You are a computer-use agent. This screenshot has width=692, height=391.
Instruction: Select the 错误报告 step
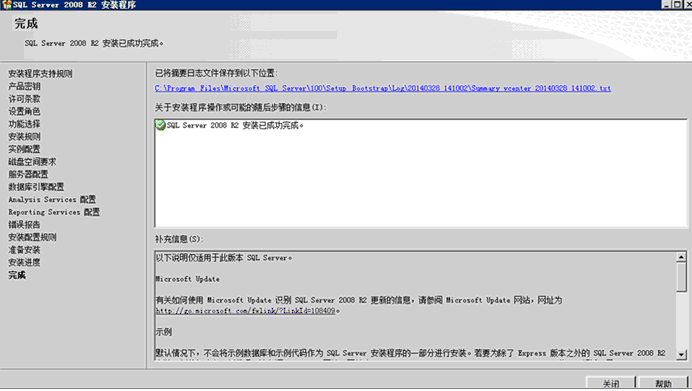tap(24, 225)
